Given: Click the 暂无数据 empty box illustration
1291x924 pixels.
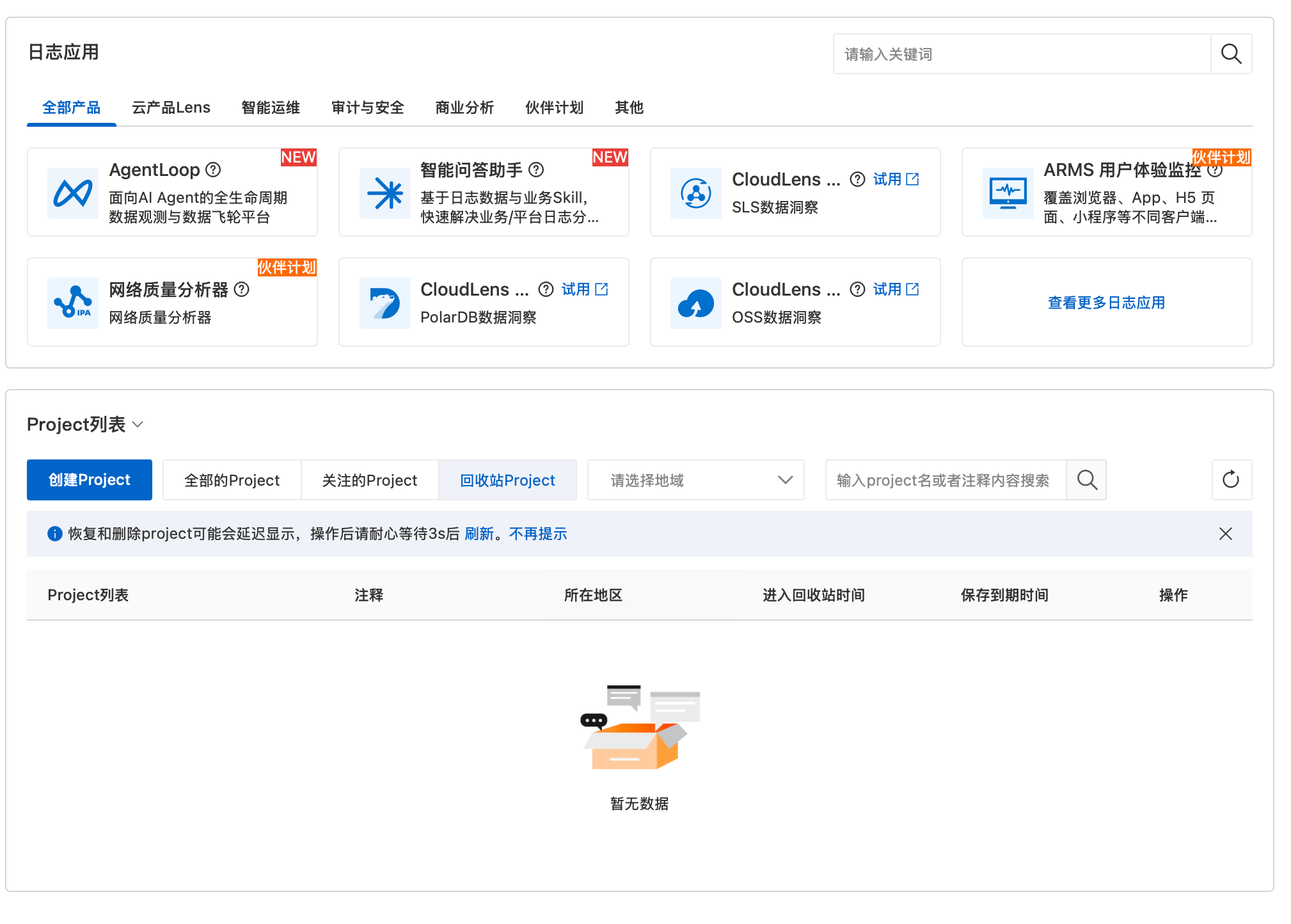Looking at the screenshot, I should coord(640,726).
